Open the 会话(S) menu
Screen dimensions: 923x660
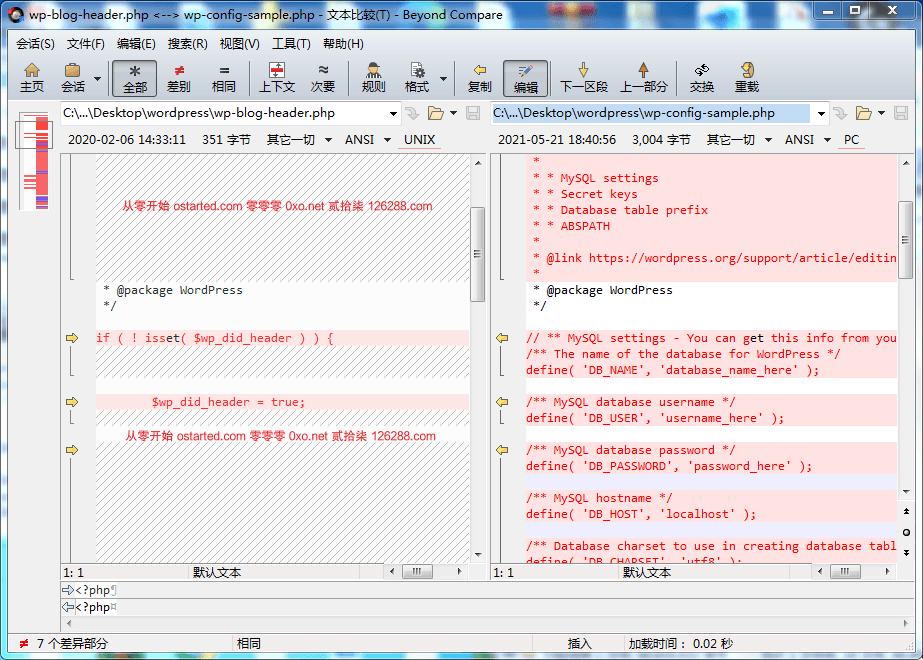[35, 44]
